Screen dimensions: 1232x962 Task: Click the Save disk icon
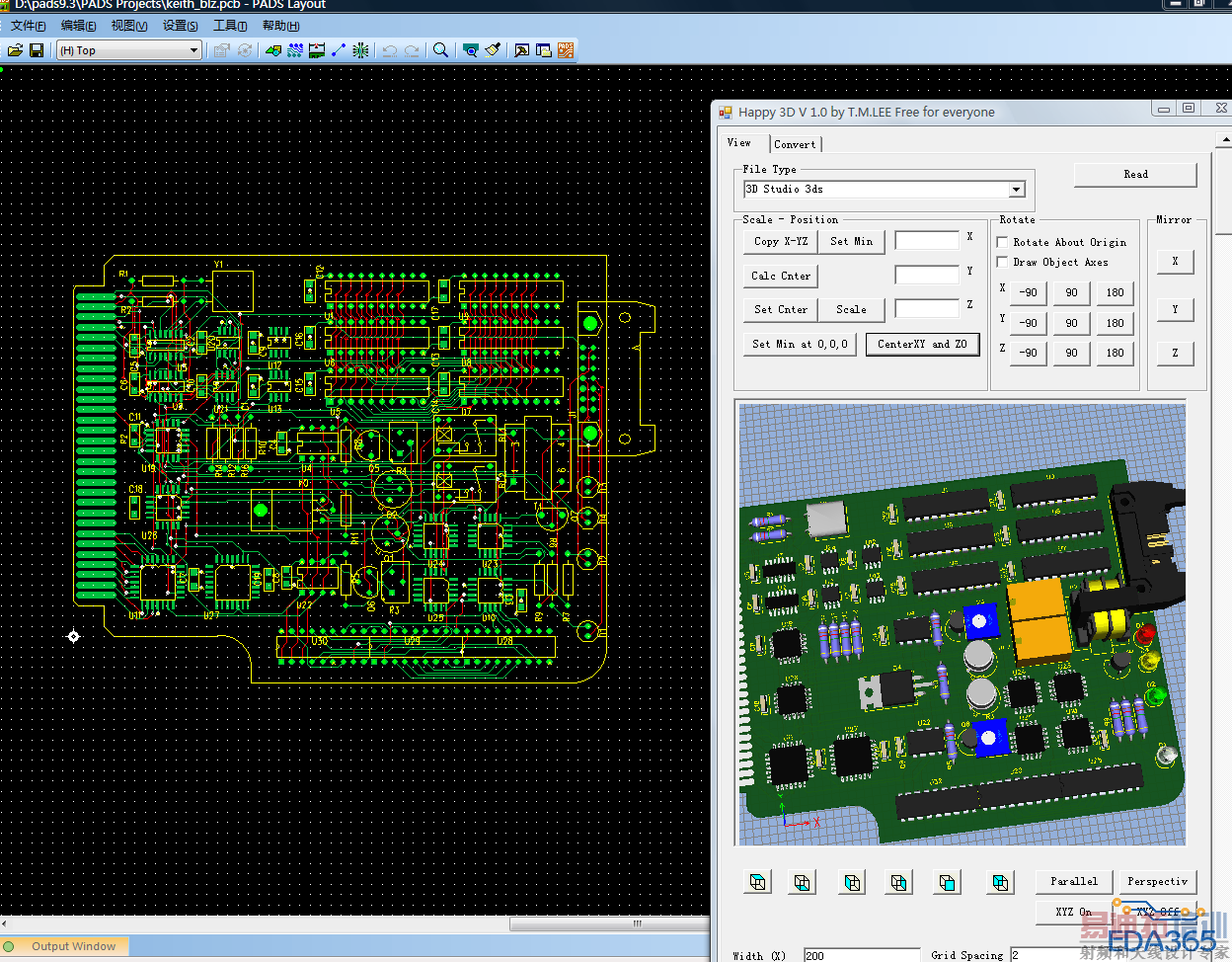click(37, 50)
